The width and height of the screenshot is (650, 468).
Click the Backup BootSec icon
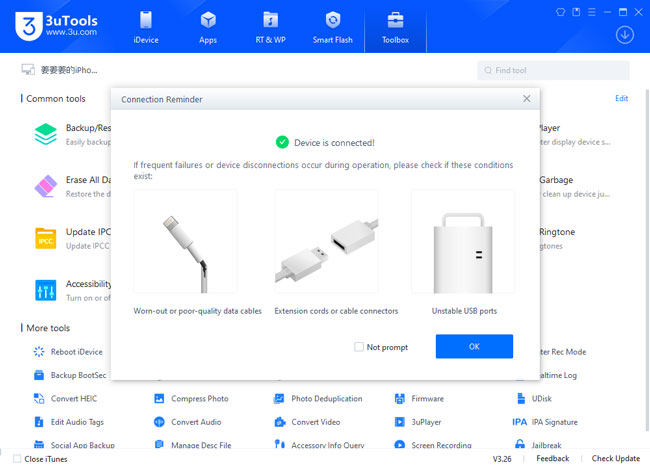[39, 375]
